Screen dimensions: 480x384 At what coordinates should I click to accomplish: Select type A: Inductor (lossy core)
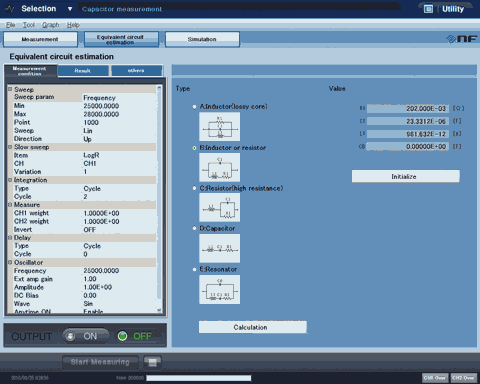194,107
